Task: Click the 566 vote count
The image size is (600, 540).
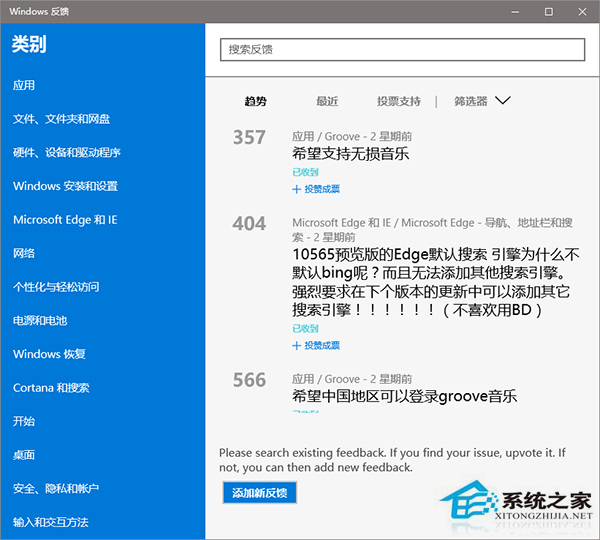Action: (x=249, y=380)
